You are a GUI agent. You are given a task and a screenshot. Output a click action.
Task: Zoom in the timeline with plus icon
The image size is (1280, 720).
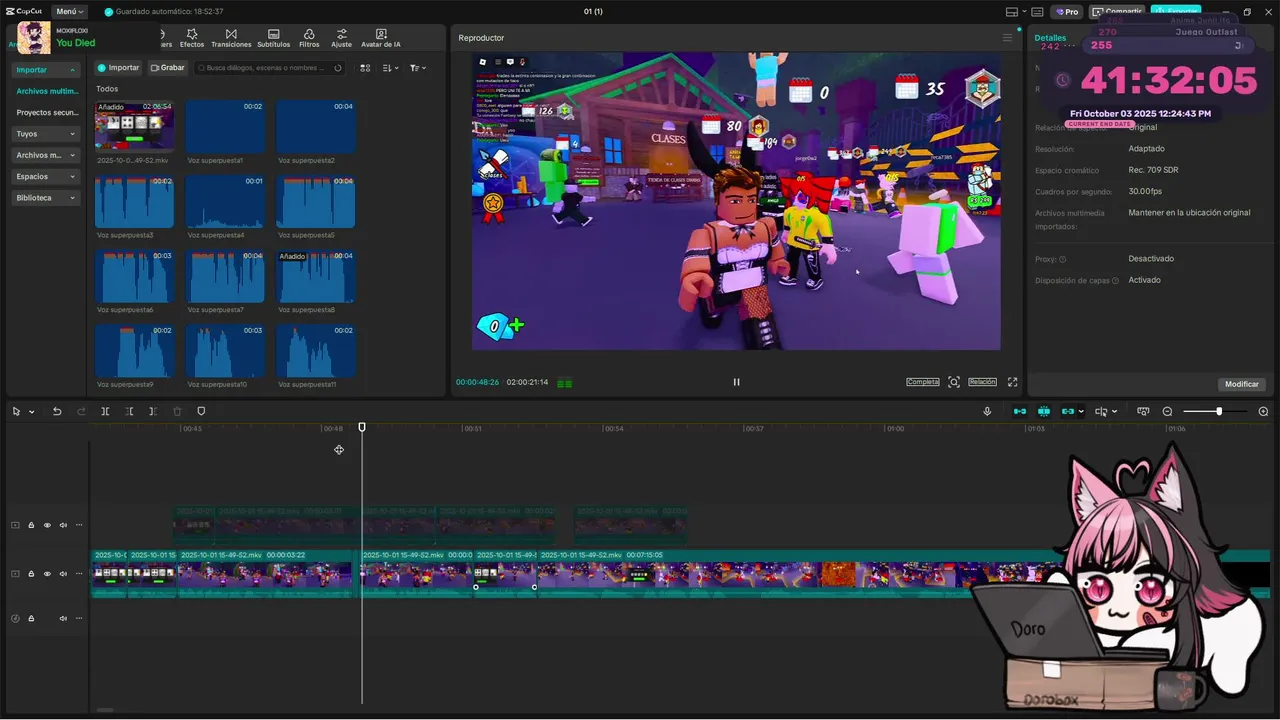[1263, 411]
